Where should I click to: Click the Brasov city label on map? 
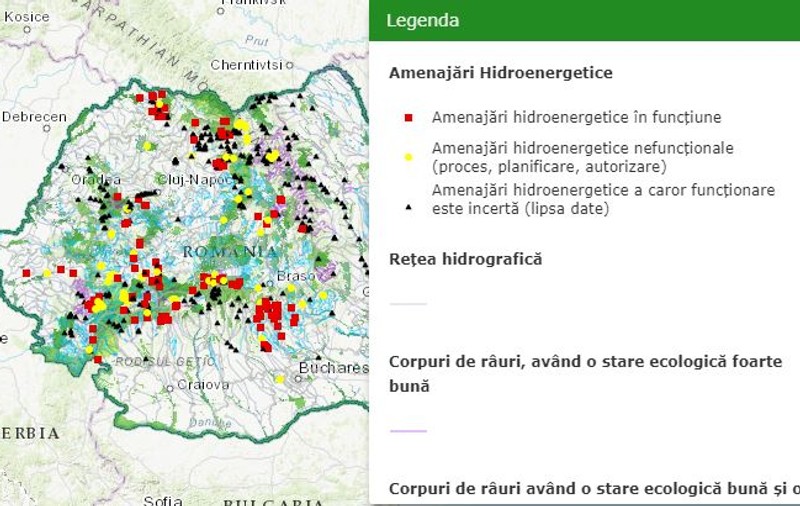click(296, 276)
